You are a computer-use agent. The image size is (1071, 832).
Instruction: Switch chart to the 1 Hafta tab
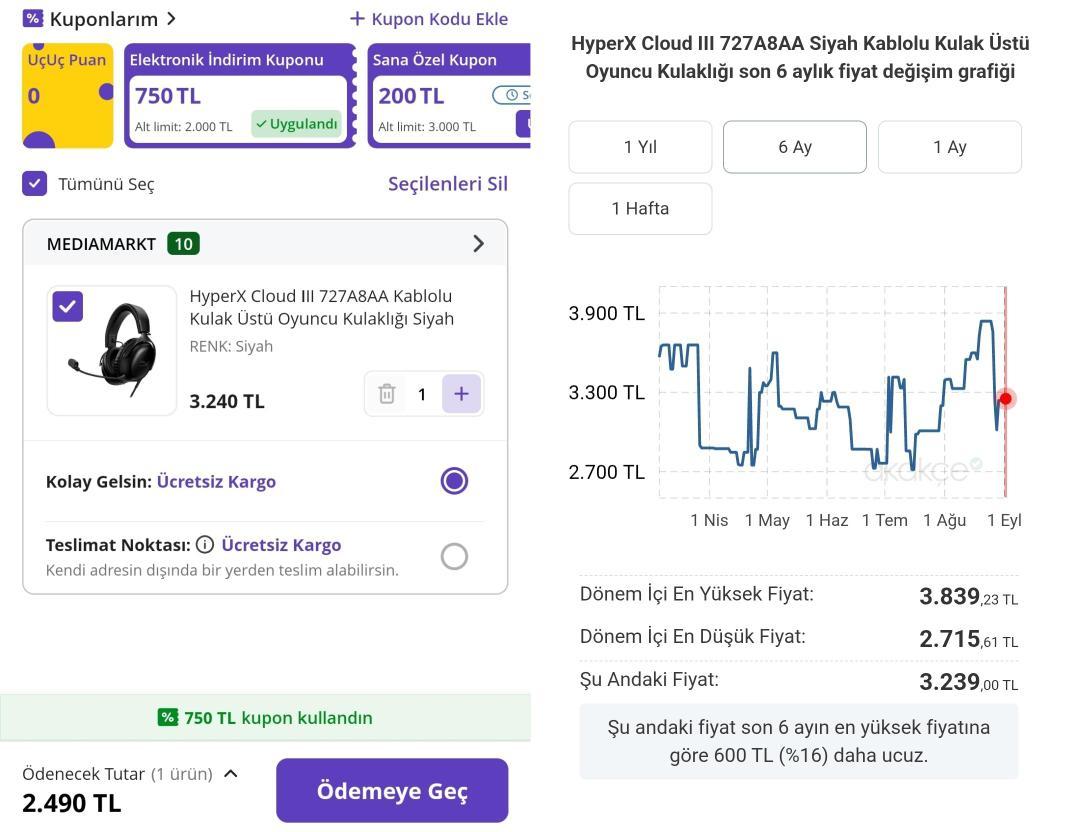point(640,208)
